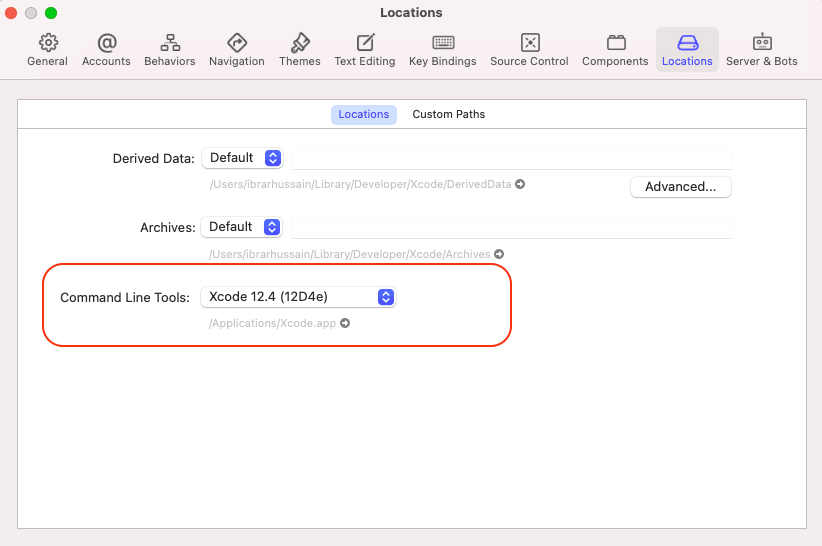
Task: Reveal Xcode.app location via arrow icon
Action: (345, 323)
